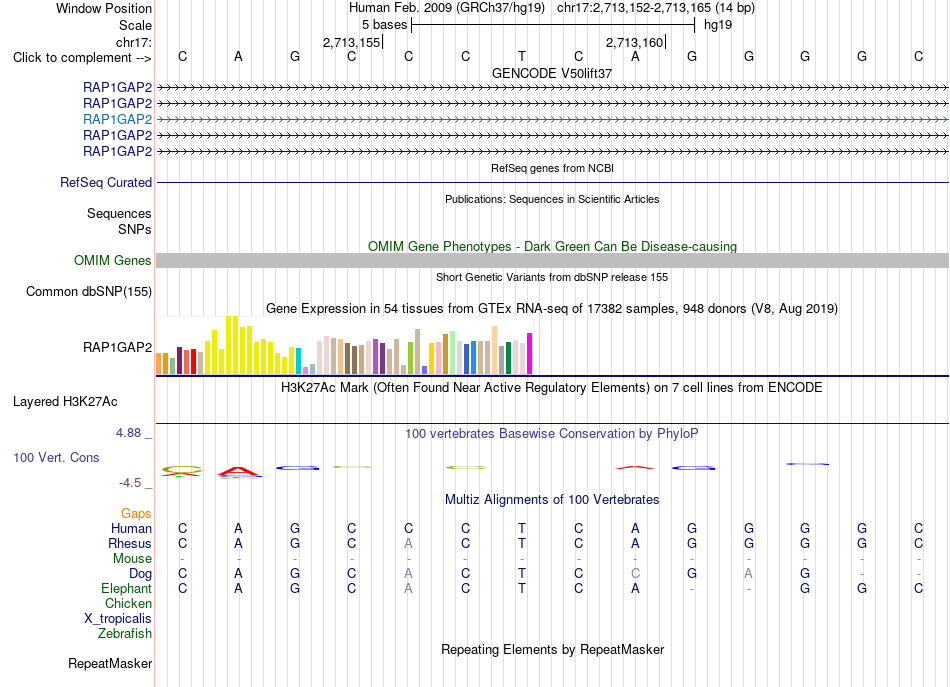Open the 100 Vert. Cons track label

click(x=56, y=457)
